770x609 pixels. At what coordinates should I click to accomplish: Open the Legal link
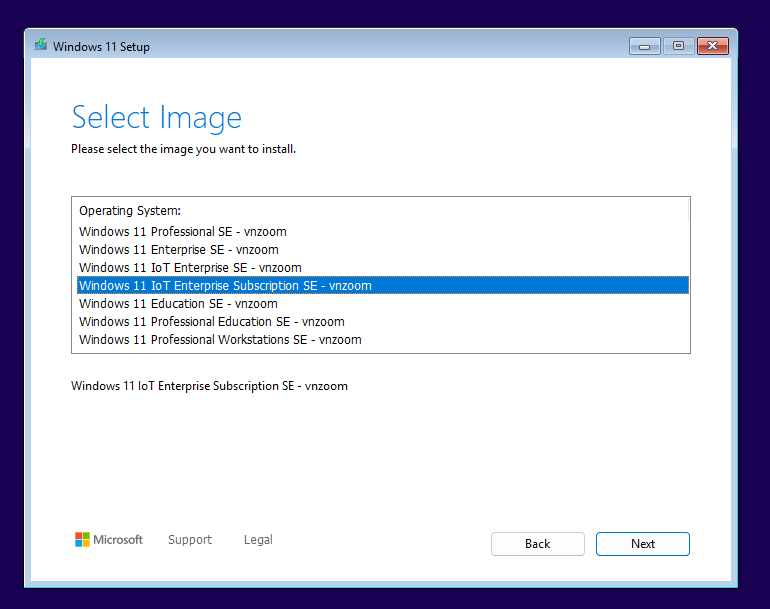pyautogui.click(x=258, y=539)
